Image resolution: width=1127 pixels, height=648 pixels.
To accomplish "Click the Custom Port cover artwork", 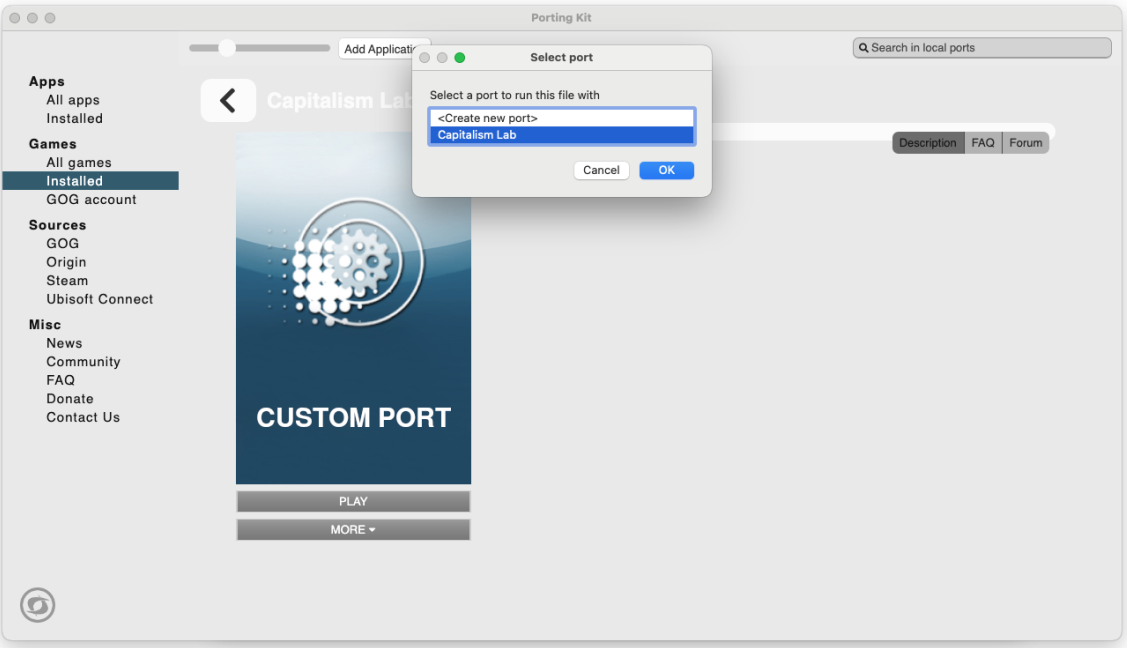I will coord(353,307).
